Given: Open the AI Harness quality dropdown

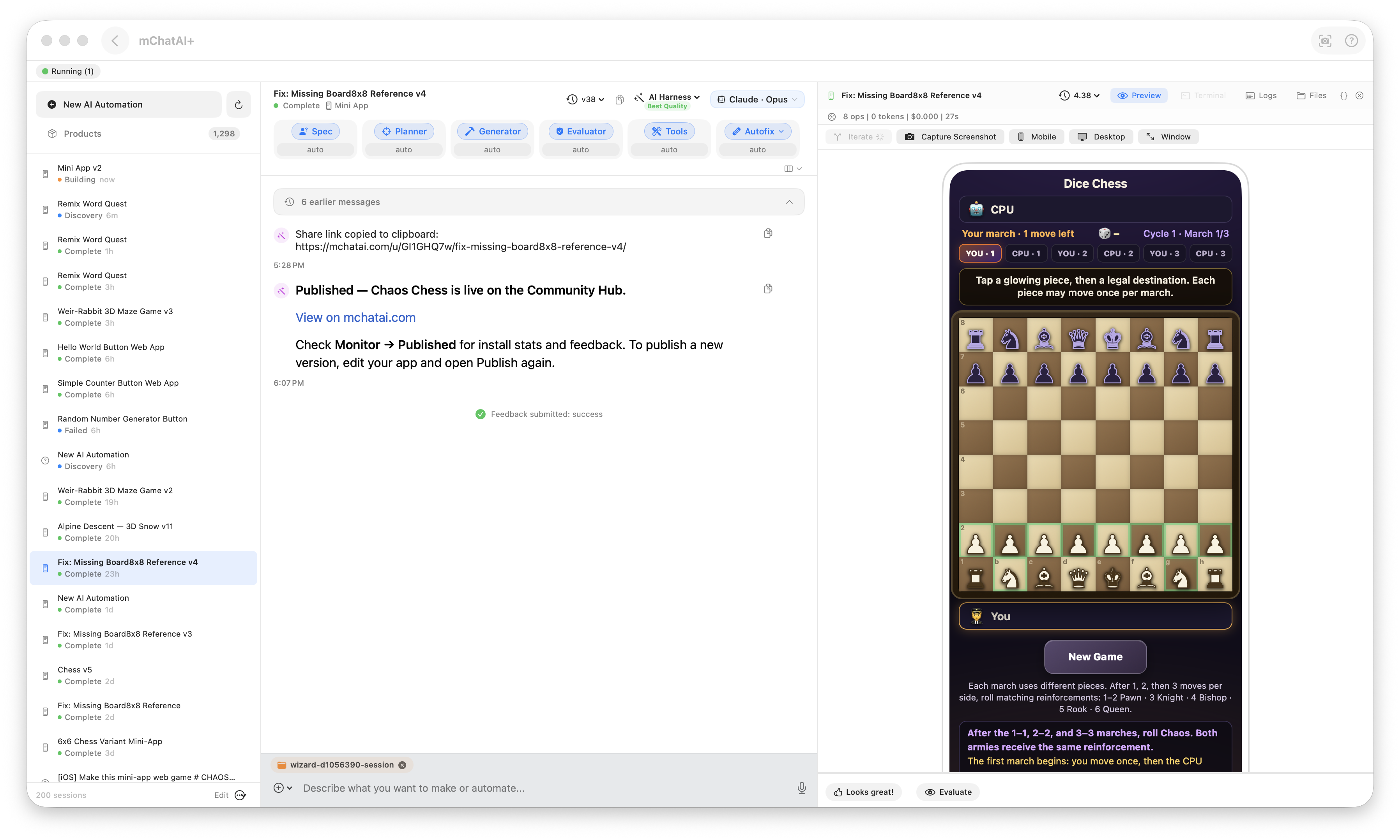Looking at the screenshot, I should 667,100.
